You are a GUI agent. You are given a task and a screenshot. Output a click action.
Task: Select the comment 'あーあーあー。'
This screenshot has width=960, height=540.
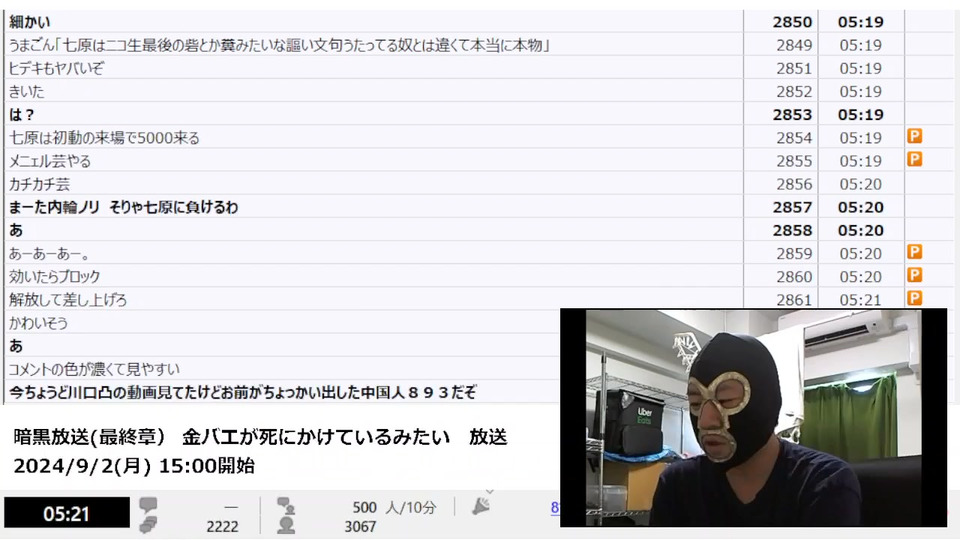tap(50, 254)
